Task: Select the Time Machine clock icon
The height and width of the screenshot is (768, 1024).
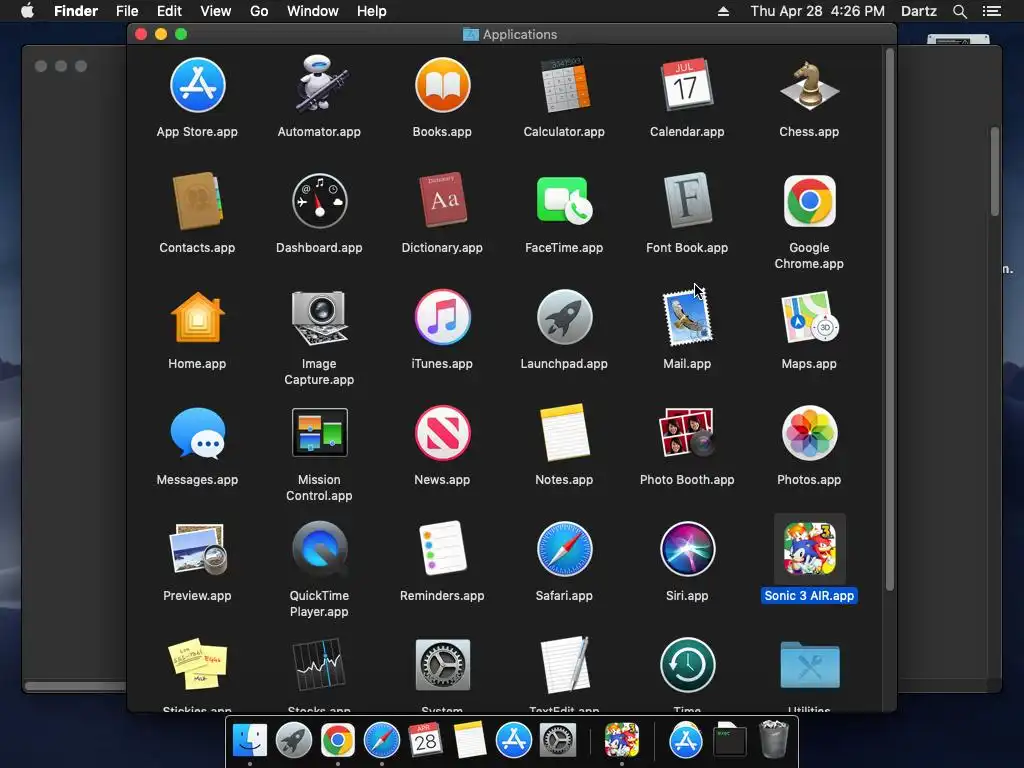Action: tap(687, 665)
